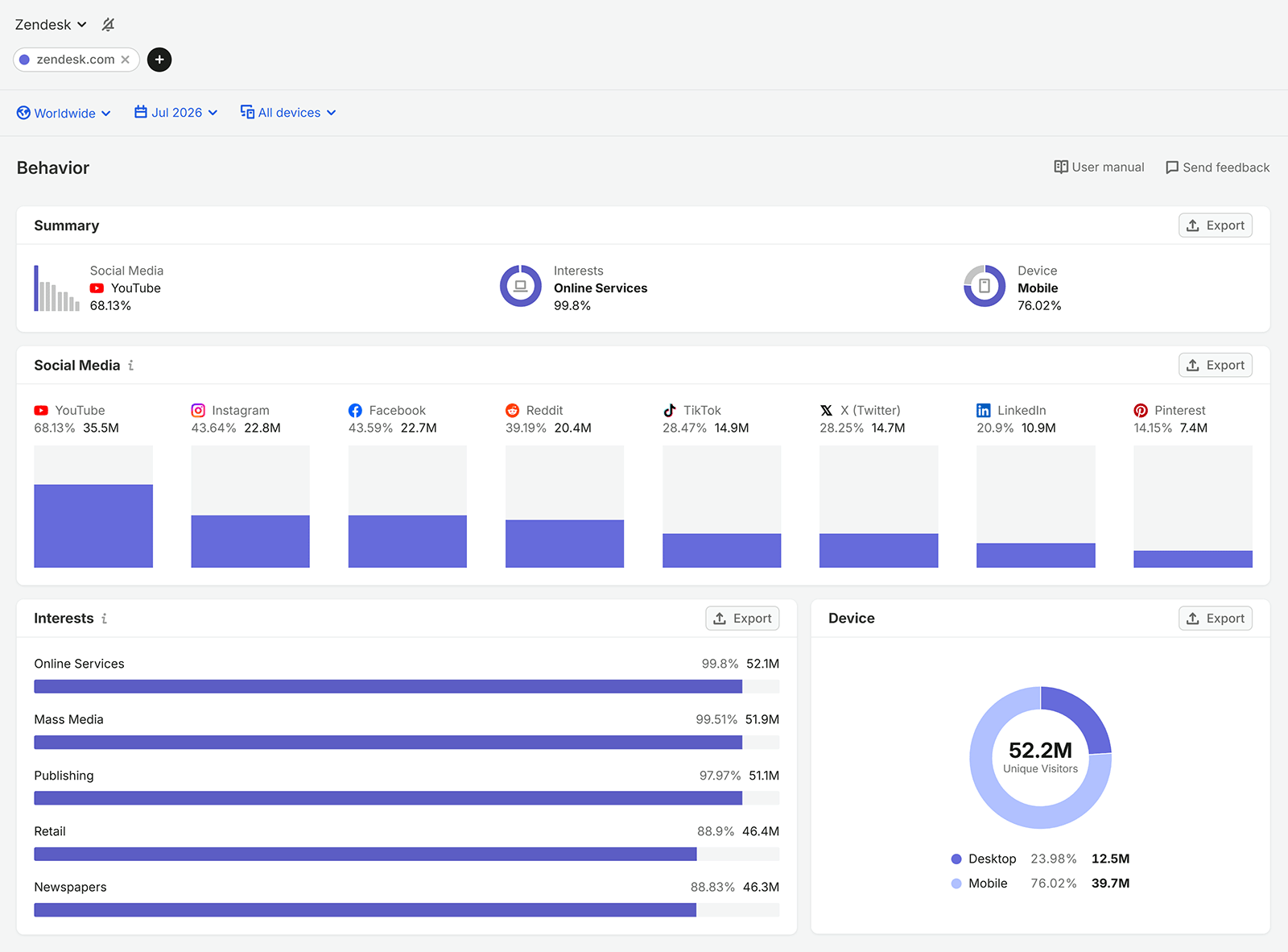Screen dimensions: 1288x952
Task: Click the Mobile device donut icon in Summary
Action: 985,286
